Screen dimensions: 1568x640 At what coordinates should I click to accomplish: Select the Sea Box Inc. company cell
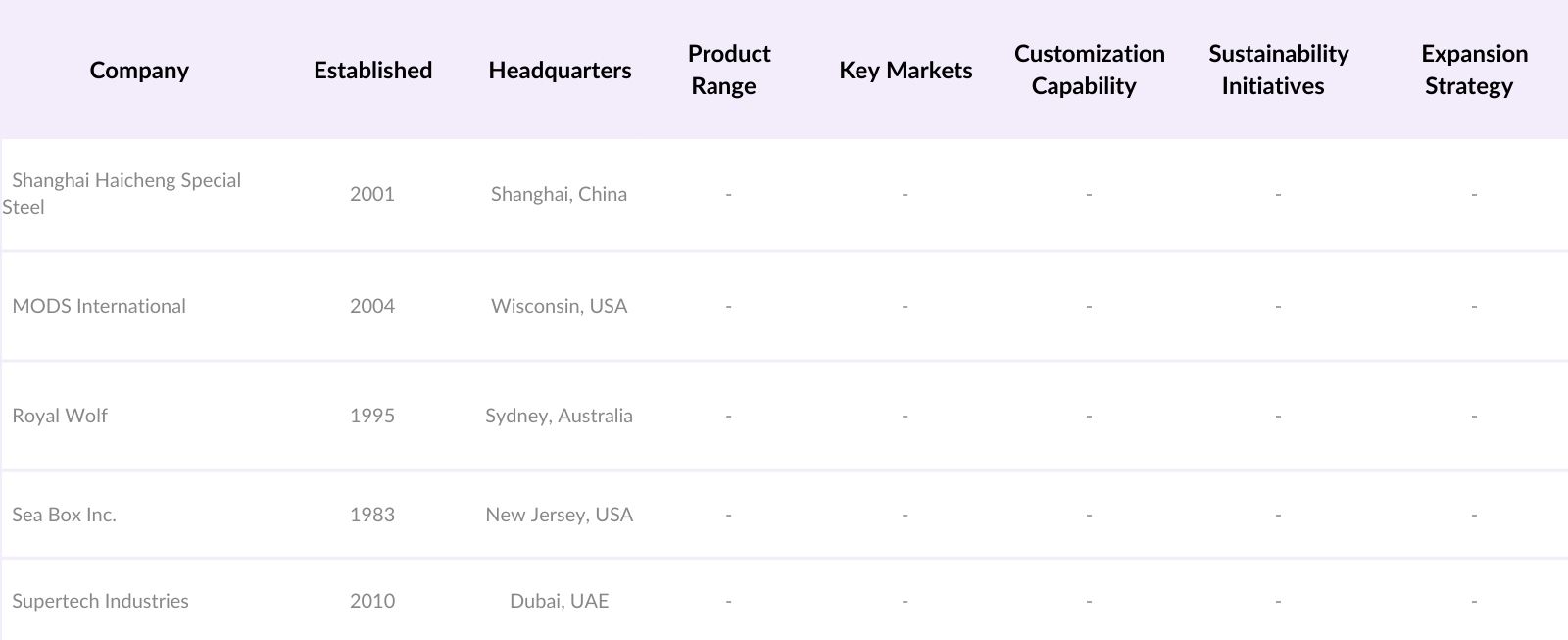[x=64, y=515]
